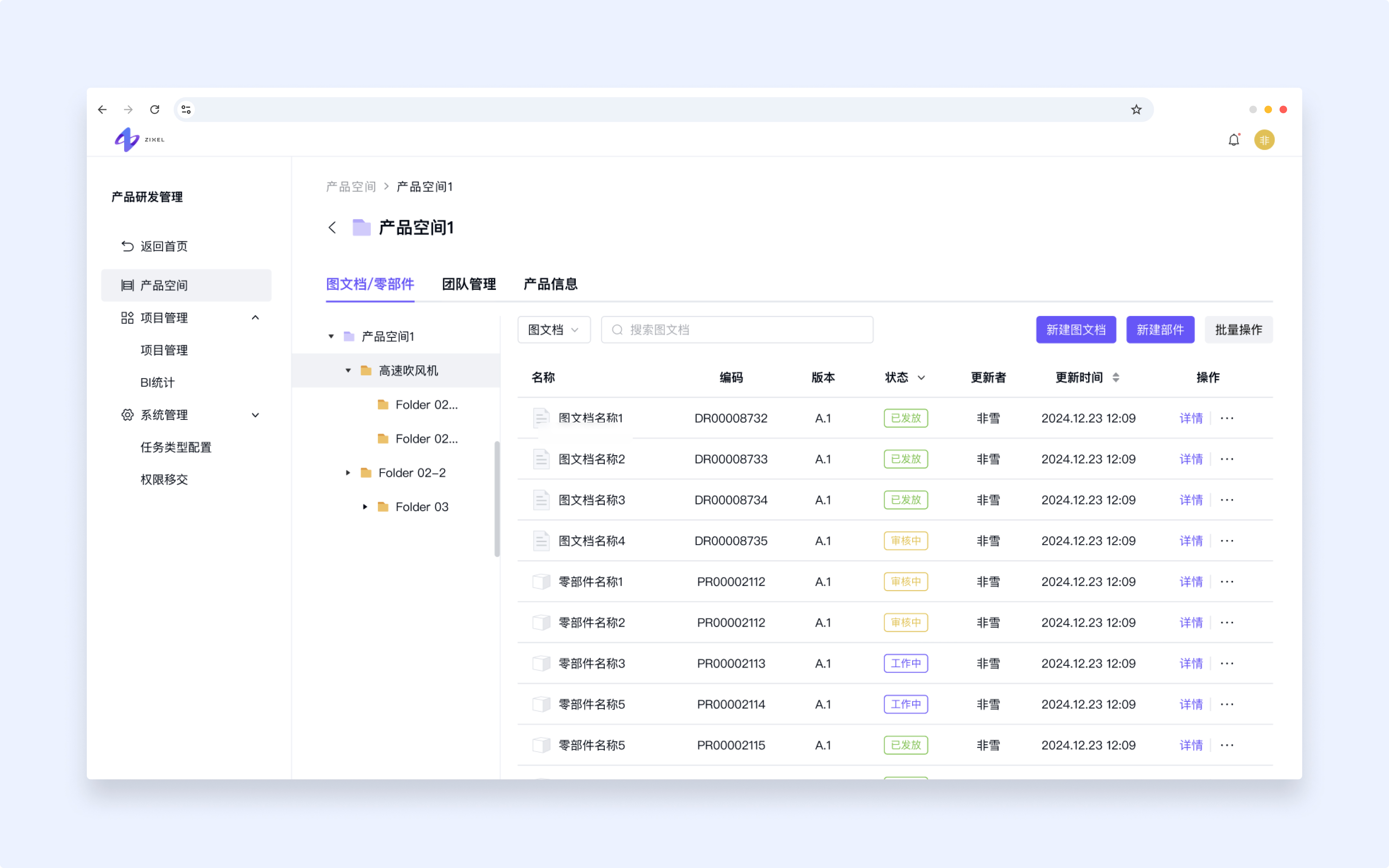Open more actions for 零部件名称3 row
This screenshot has width=1389, height=868.
pos(1227,664)
